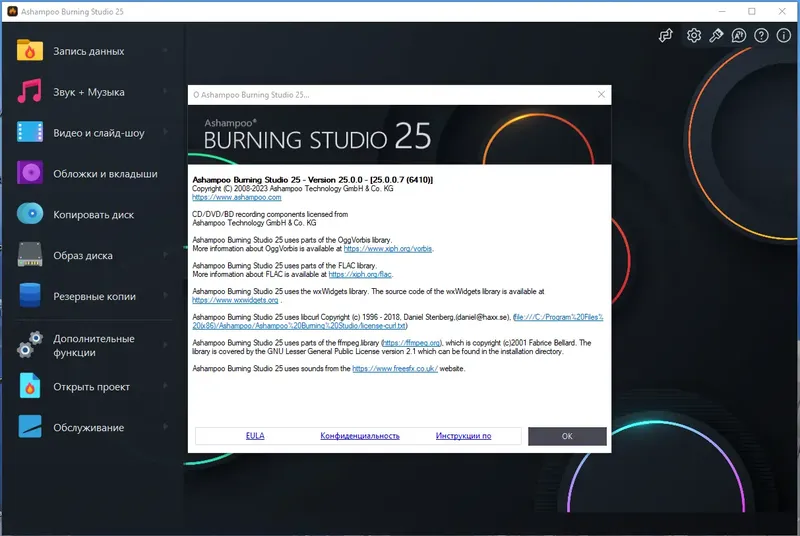Viewport: 800px width, 536px height.
Task: Click the Образ диска drive icon
Action: [x=30, y=254]
